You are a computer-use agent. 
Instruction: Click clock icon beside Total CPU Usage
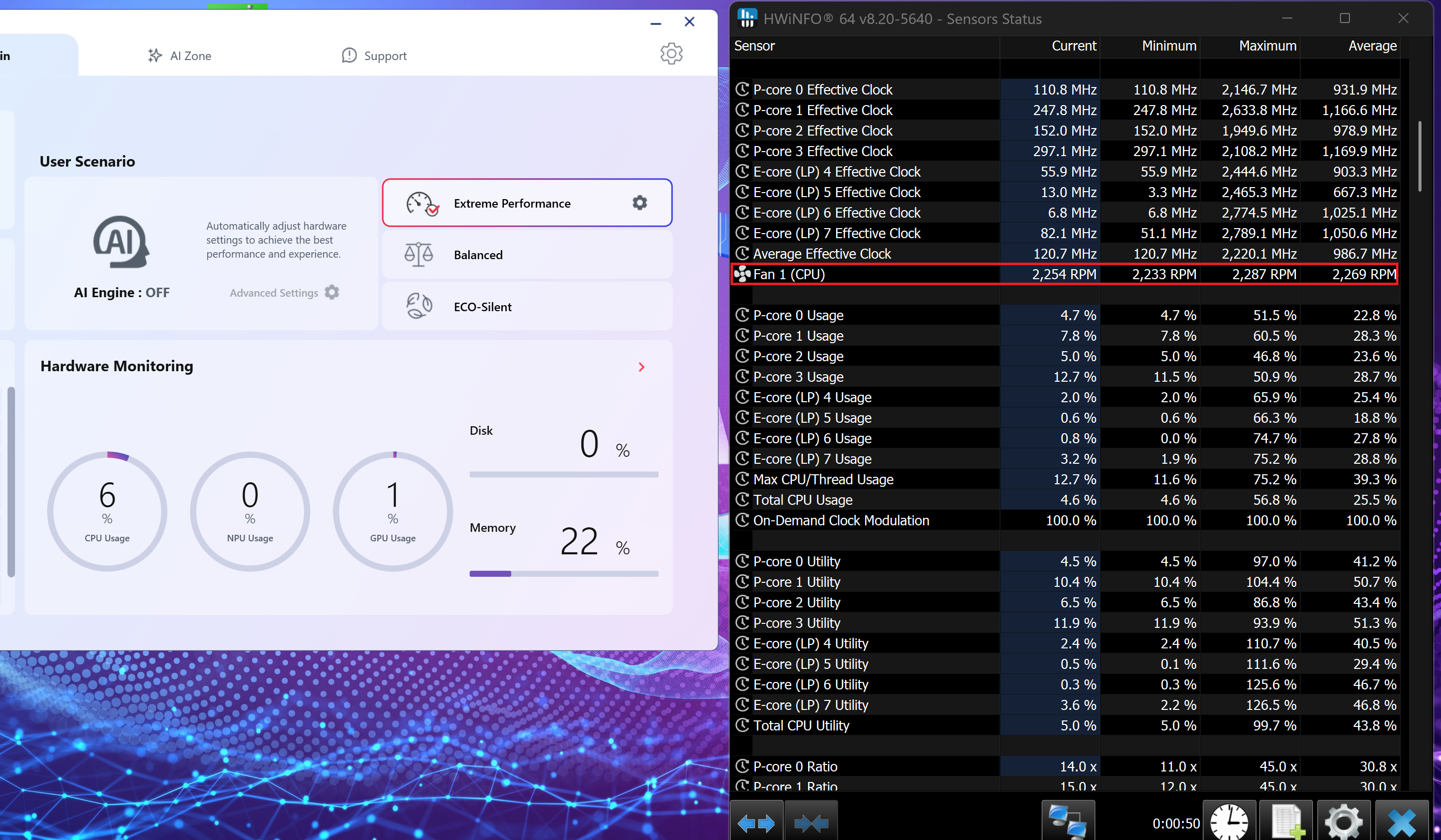click(x=742, y=499)
